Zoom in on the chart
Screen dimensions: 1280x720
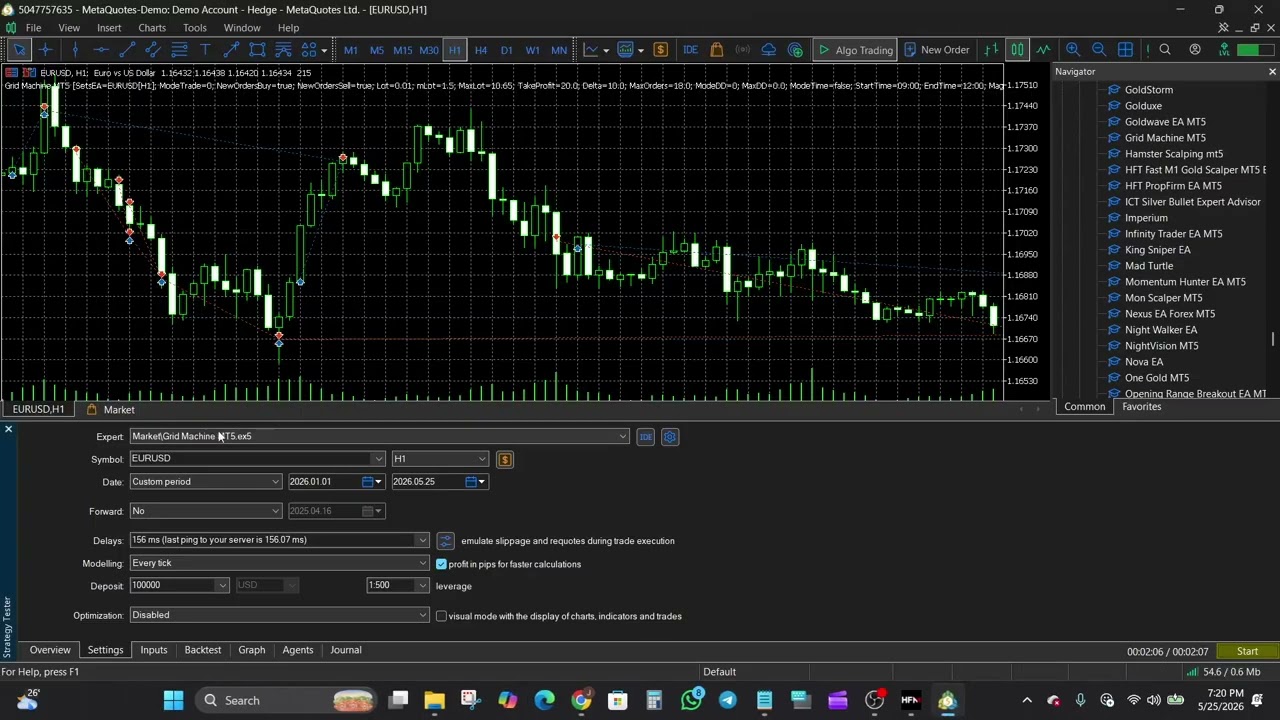pyautogui.click(x=1073, y=50)
